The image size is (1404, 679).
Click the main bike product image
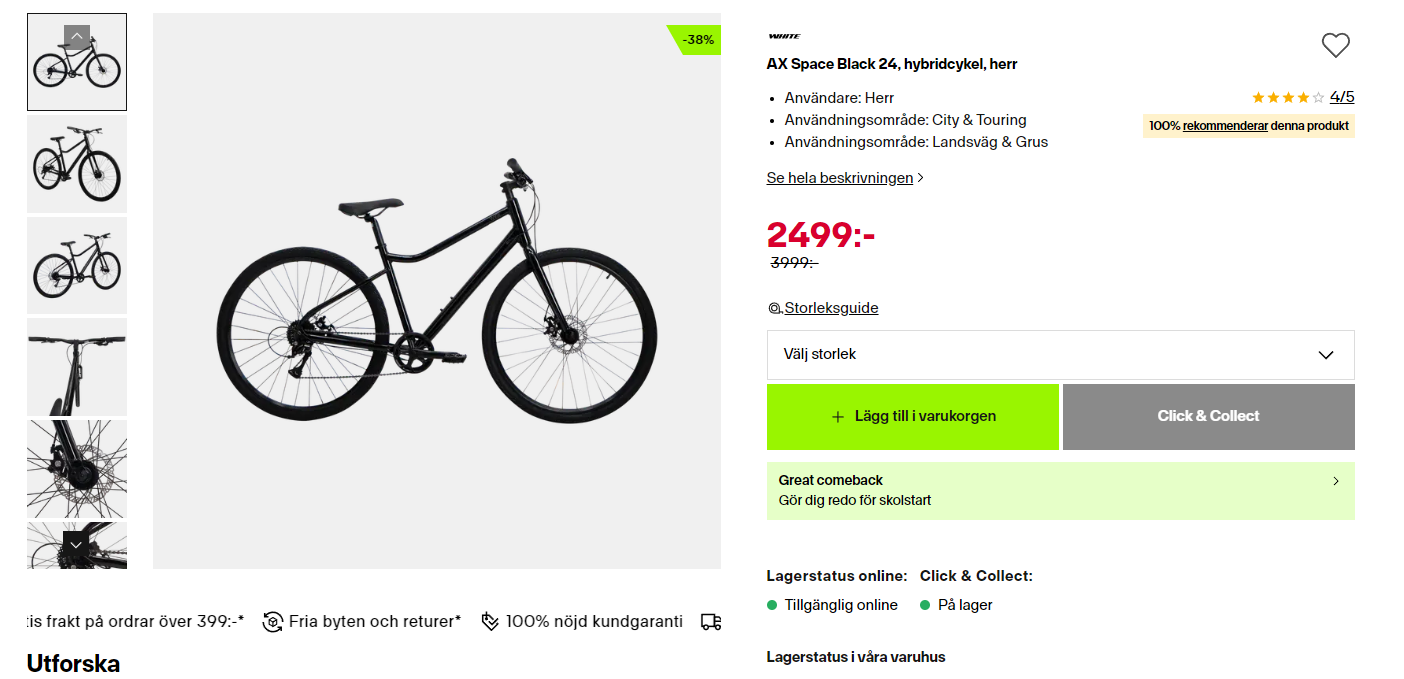point(437,290)
